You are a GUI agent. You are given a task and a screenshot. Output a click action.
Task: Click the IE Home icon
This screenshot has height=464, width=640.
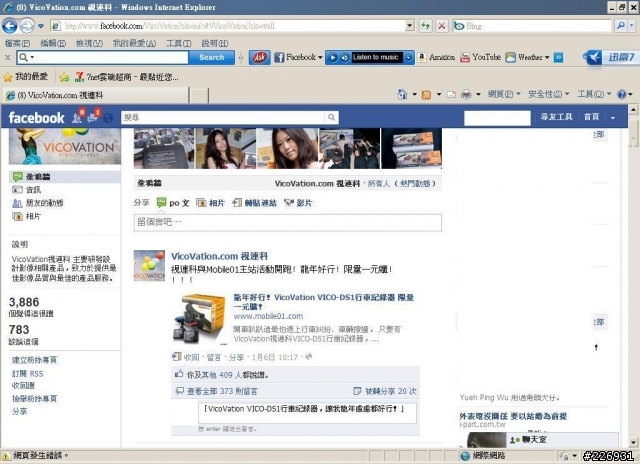[x=402, y=95]
